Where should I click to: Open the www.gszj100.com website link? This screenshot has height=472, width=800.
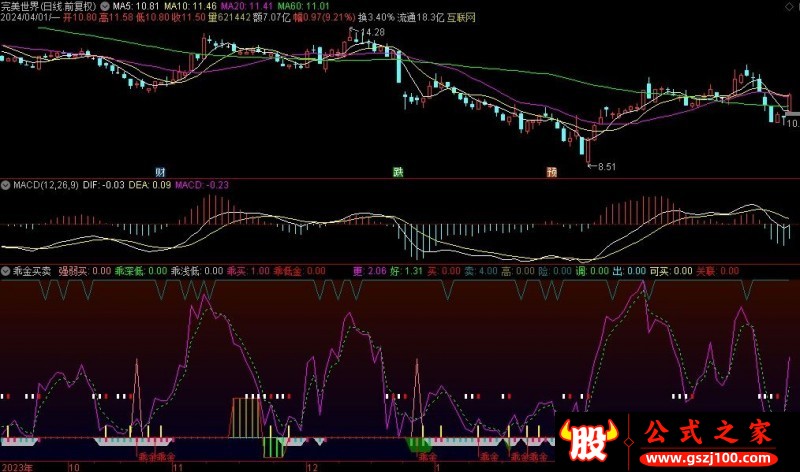click(706, 457)
